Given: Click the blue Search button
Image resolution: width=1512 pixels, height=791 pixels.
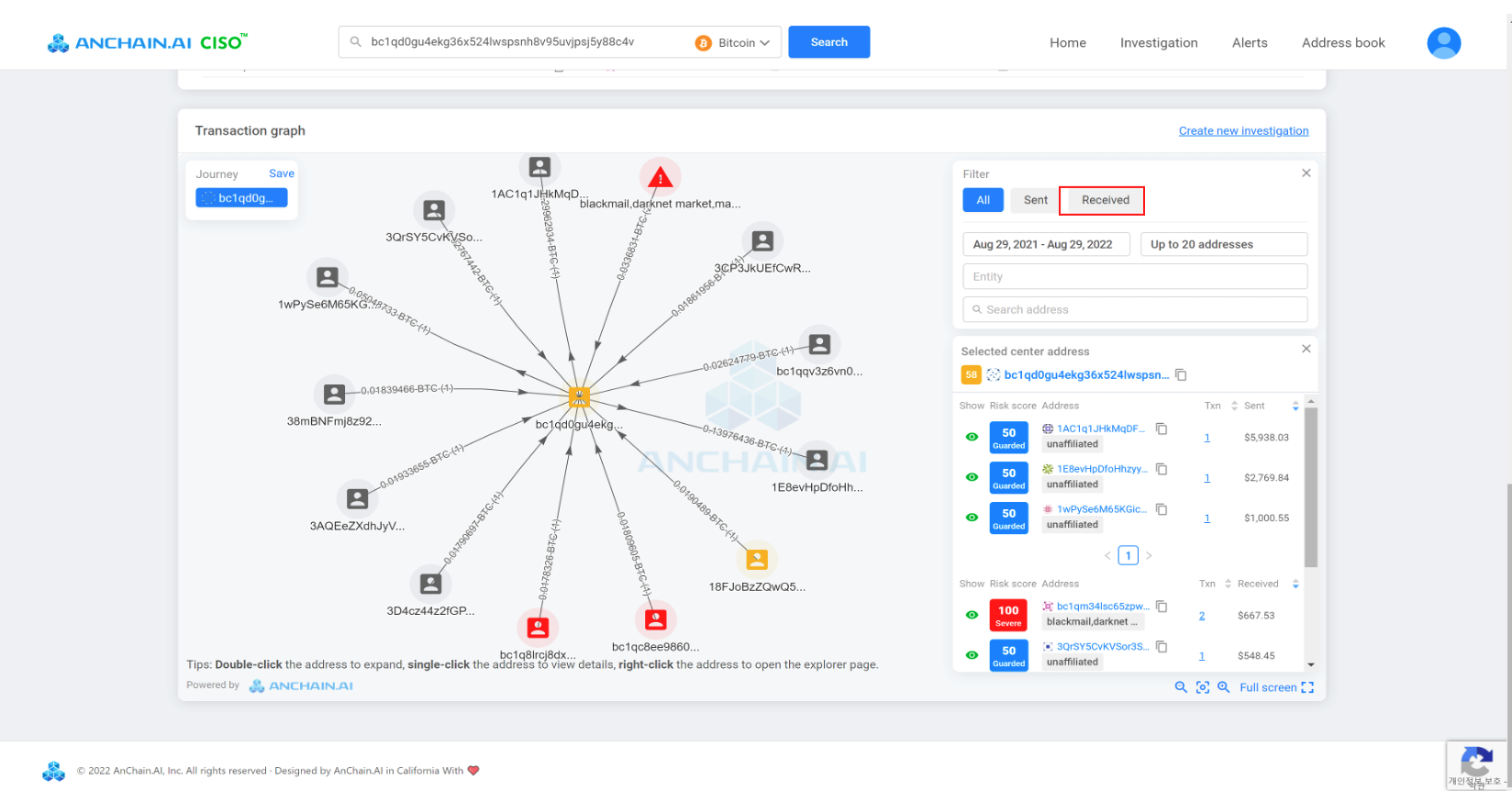Looking at the screenshot, I should pos(829,42).
